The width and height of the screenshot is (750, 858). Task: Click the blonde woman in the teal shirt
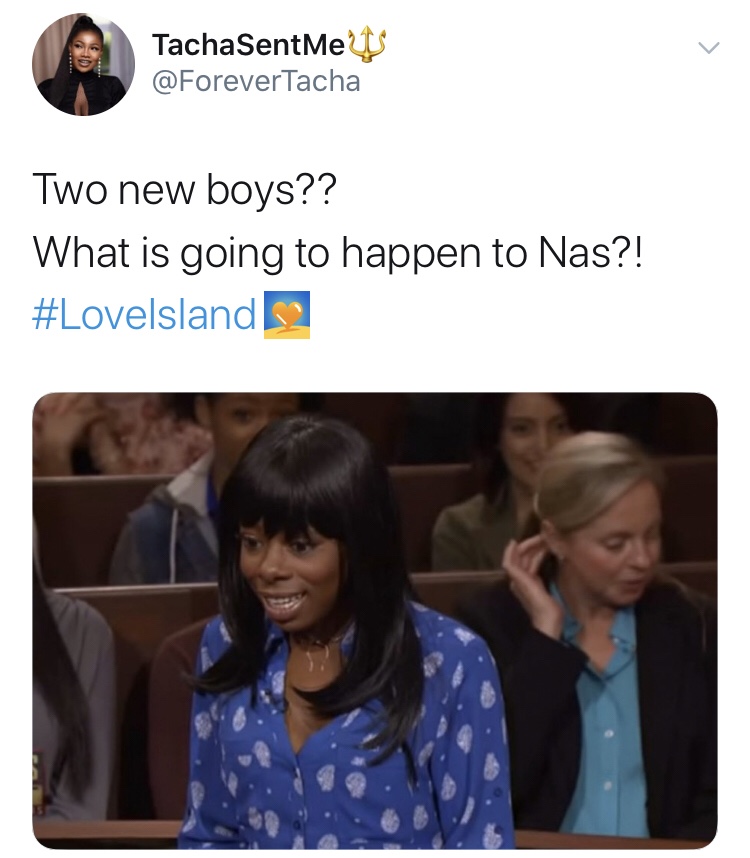pyautogui.click(x=607, y=629)
